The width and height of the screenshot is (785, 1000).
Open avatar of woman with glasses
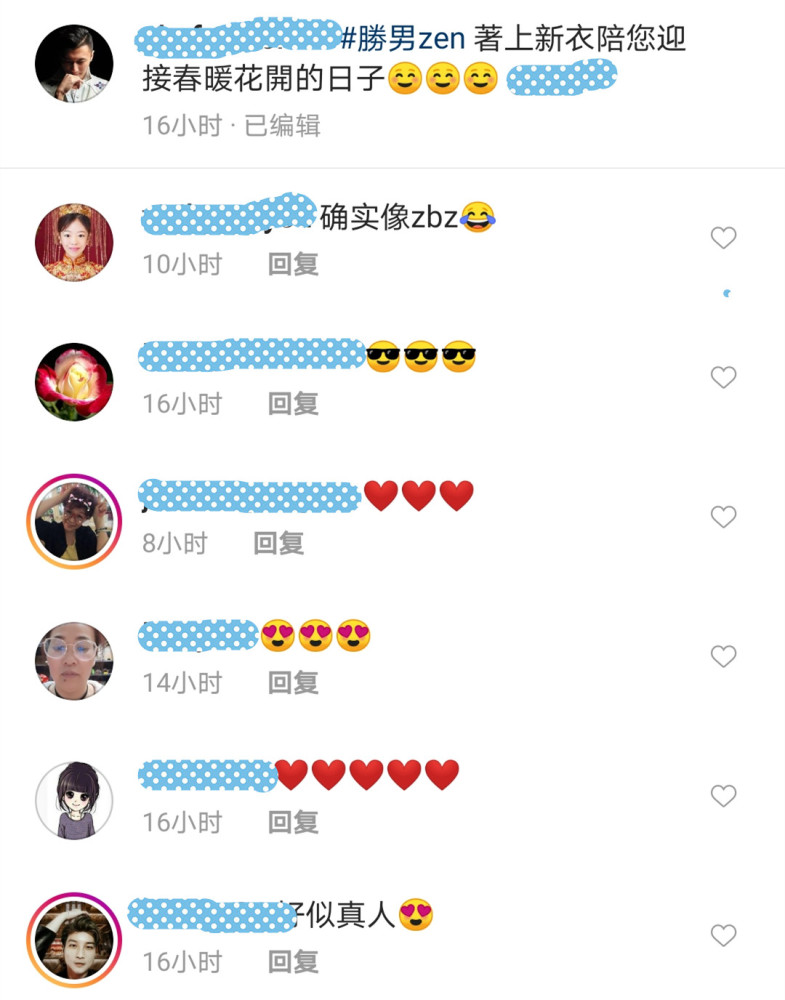coord(74,661)
